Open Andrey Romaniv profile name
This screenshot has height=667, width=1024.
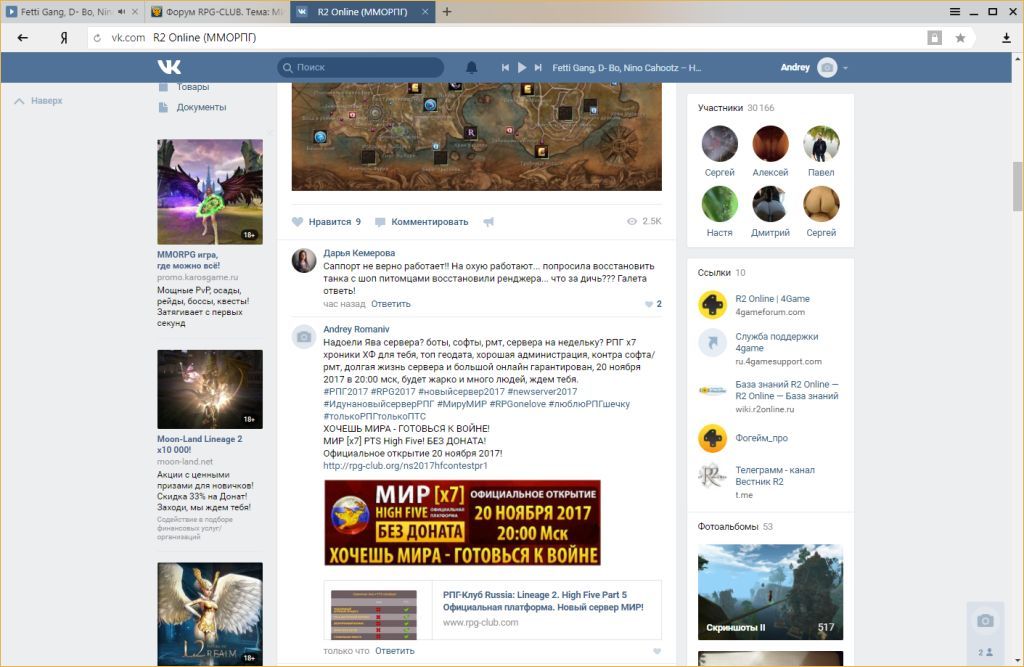tap(356, 329)
